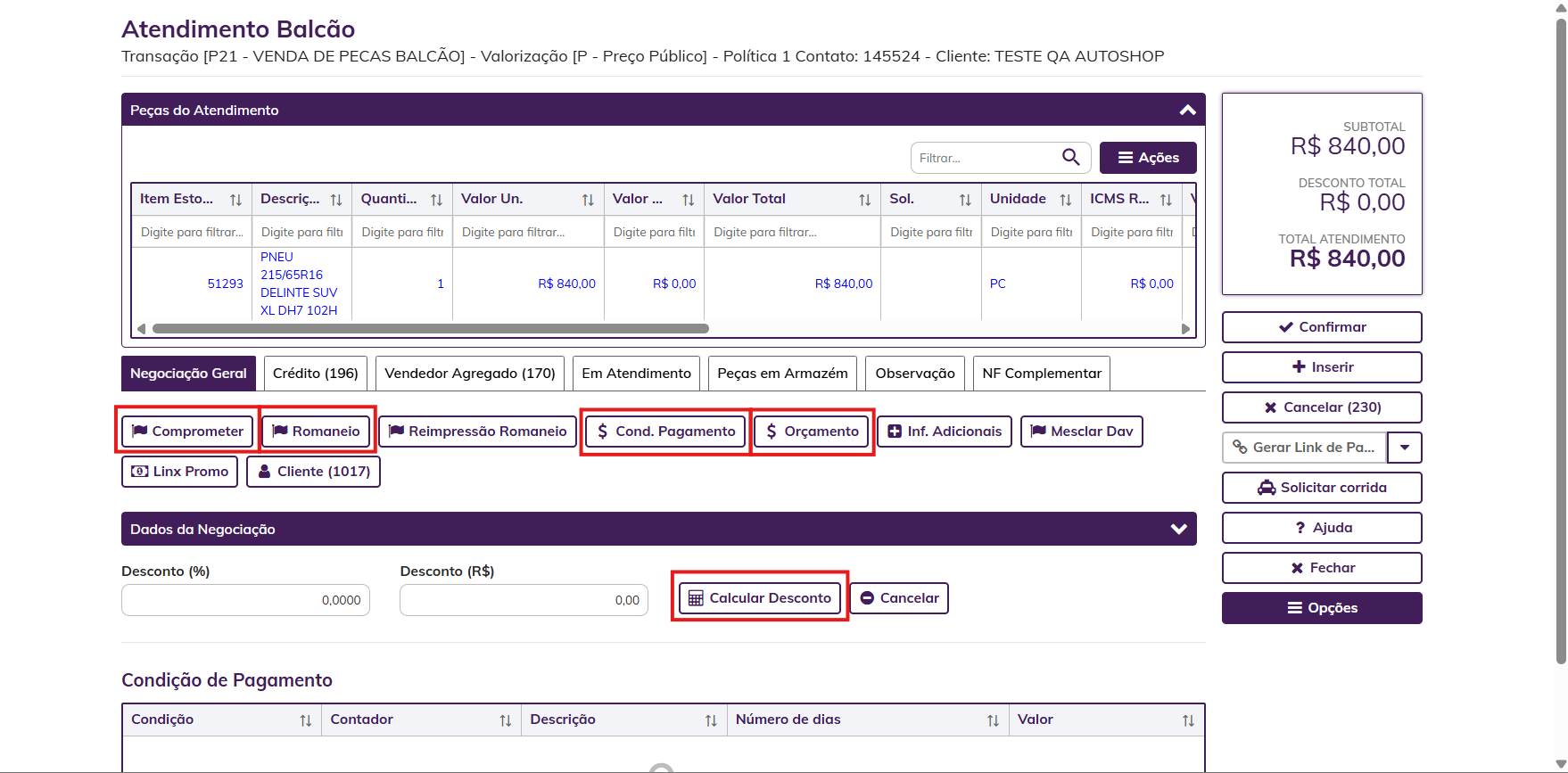Sort by the Unidade column arrows
Screen dimensions: 1568x773
pos(1065,200)
